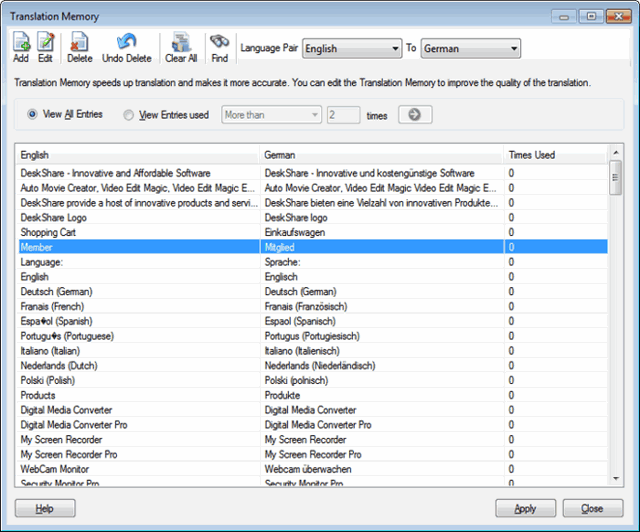Click the Close button at bottom
The height and width of the screenshot is (532, 640).
click(x=593, y=509)
